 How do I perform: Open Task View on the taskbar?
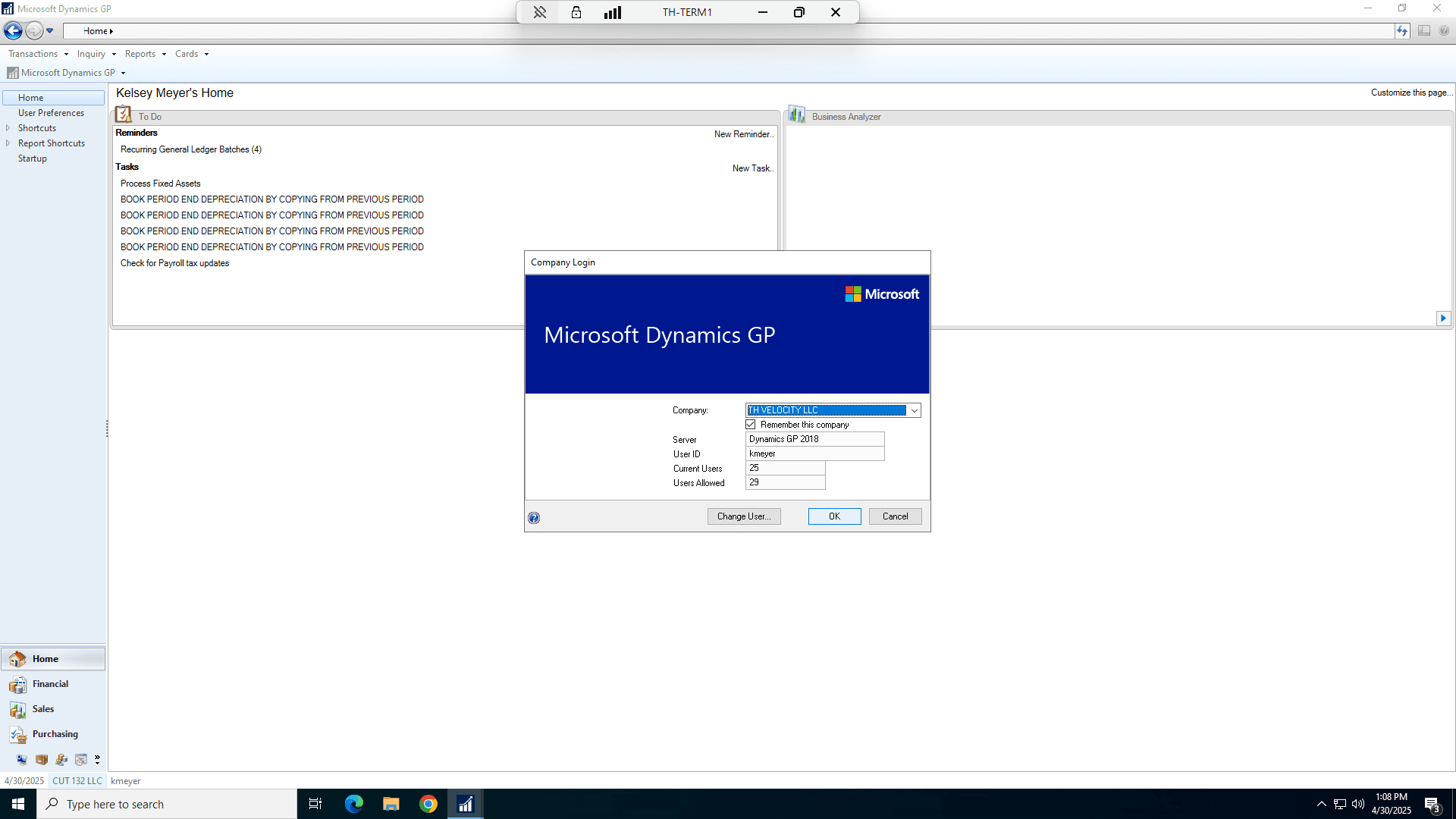[x=315, y=804]
